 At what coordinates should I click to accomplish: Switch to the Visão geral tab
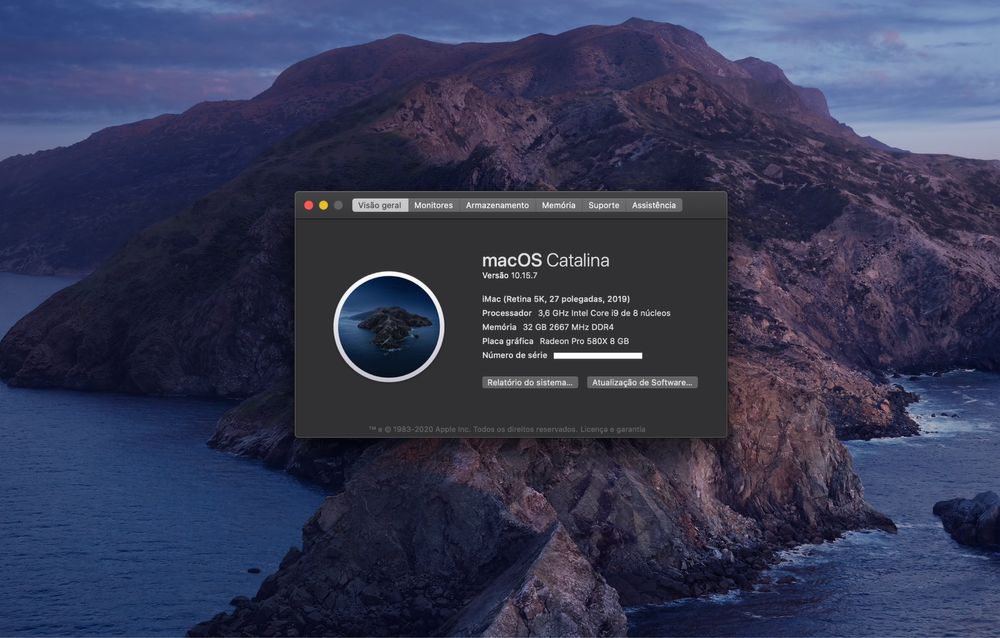click(380, 205)
